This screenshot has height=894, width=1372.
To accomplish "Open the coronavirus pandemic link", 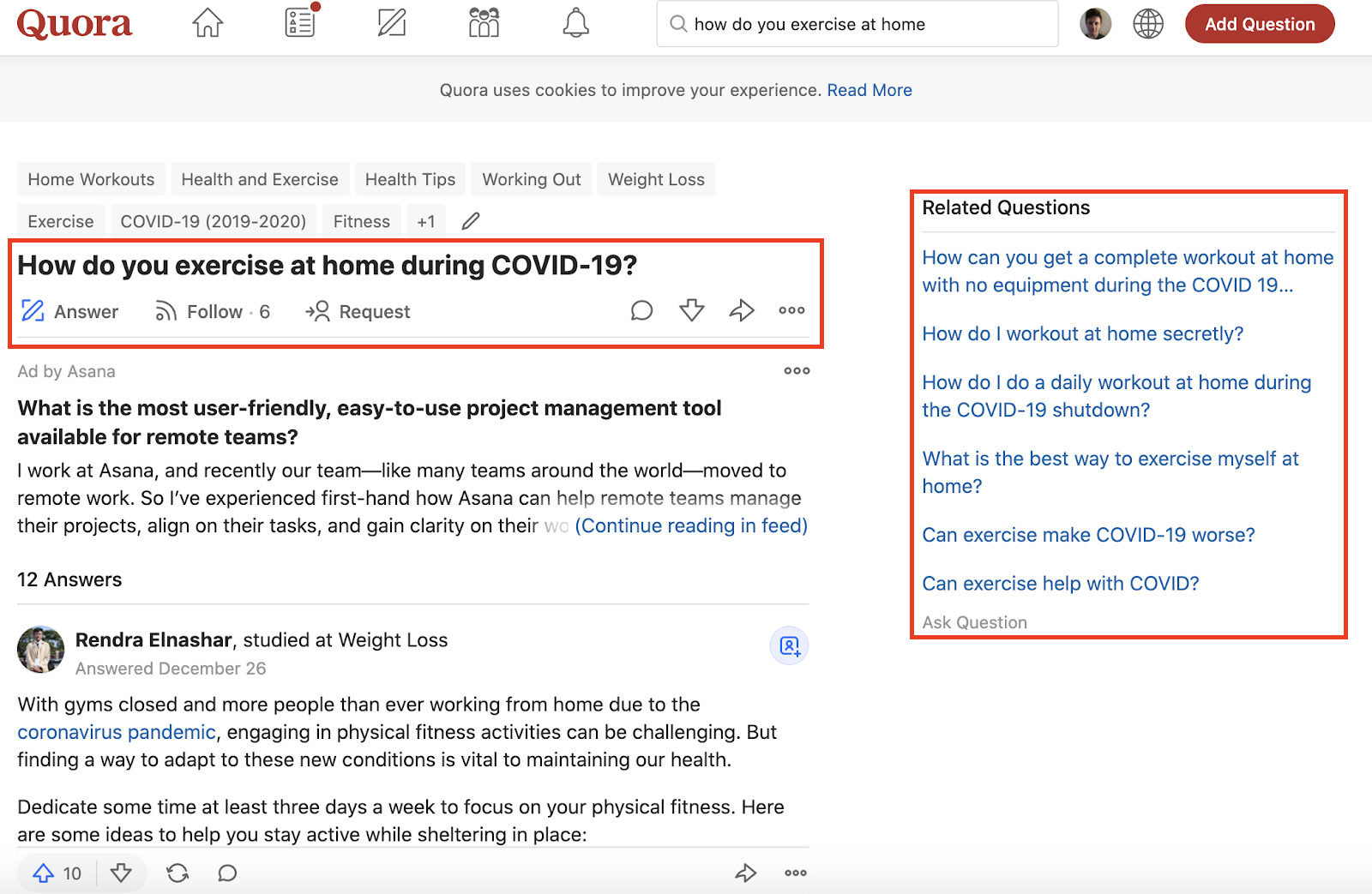I will click(x=117, y=732).
